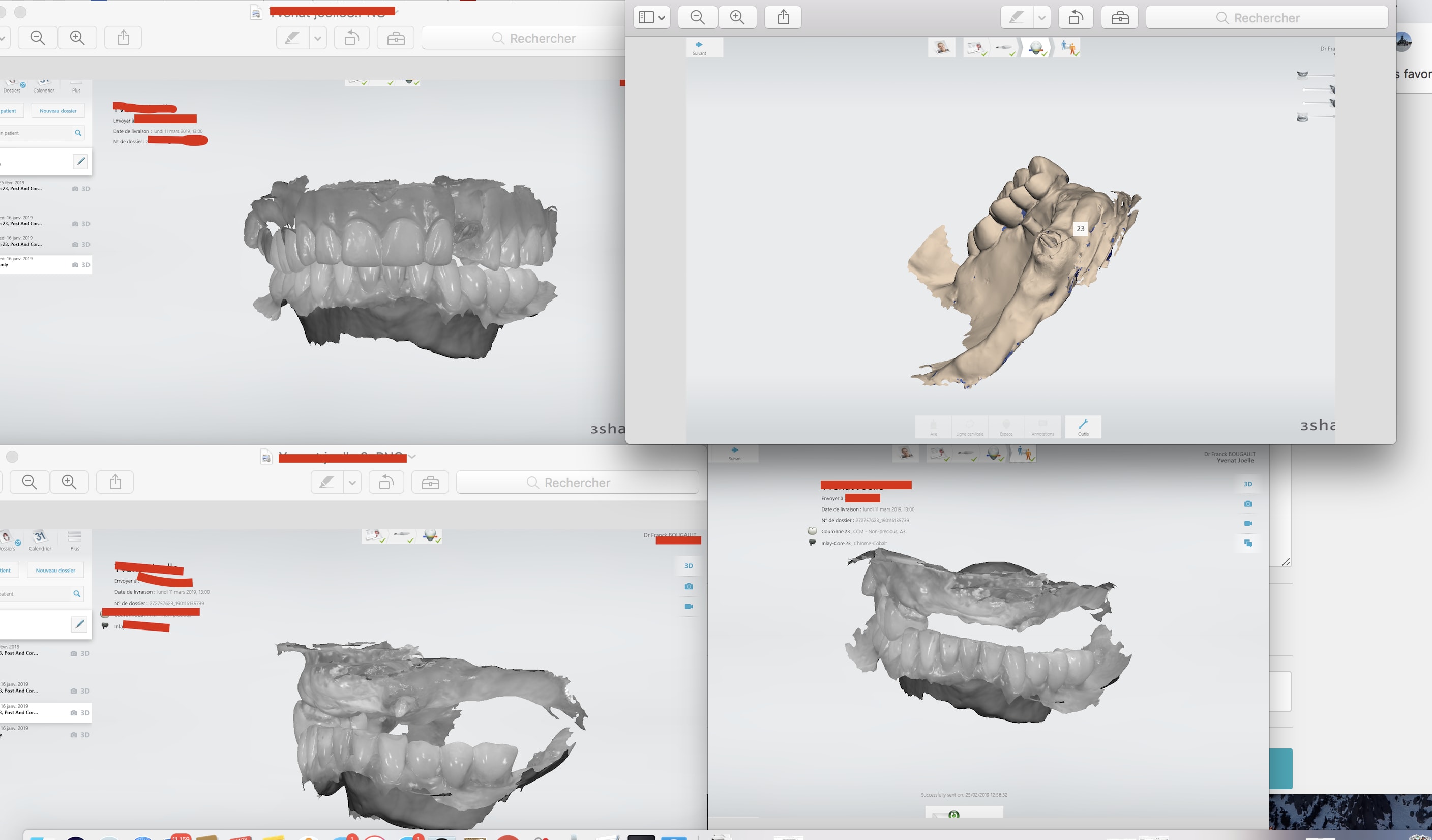Viewport: 1432px width, 840px height.
Task: Toggle 3D view button in bottom-right window
Action: click(1248, 484)
